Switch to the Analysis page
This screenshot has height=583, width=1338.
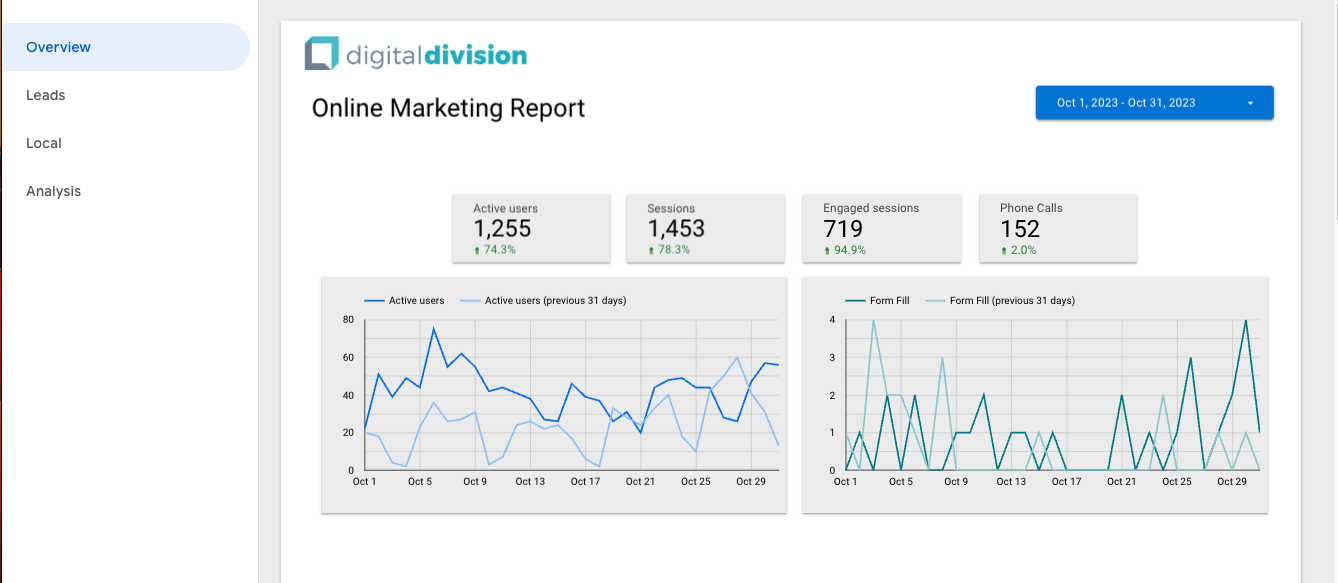click(53, 191)
